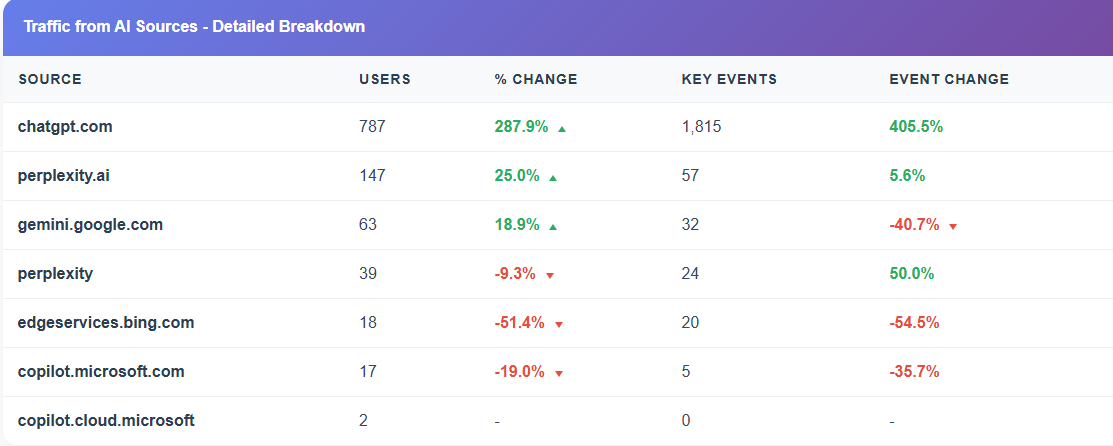Viewport: 1113px width, 446px height.
Task: Open the chatgpt.com source row
Action: 65,127
